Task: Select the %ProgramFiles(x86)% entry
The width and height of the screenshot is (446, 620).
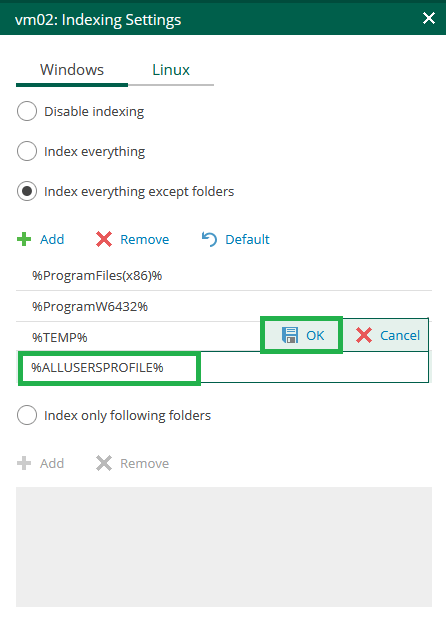Action: coord(224,276)
